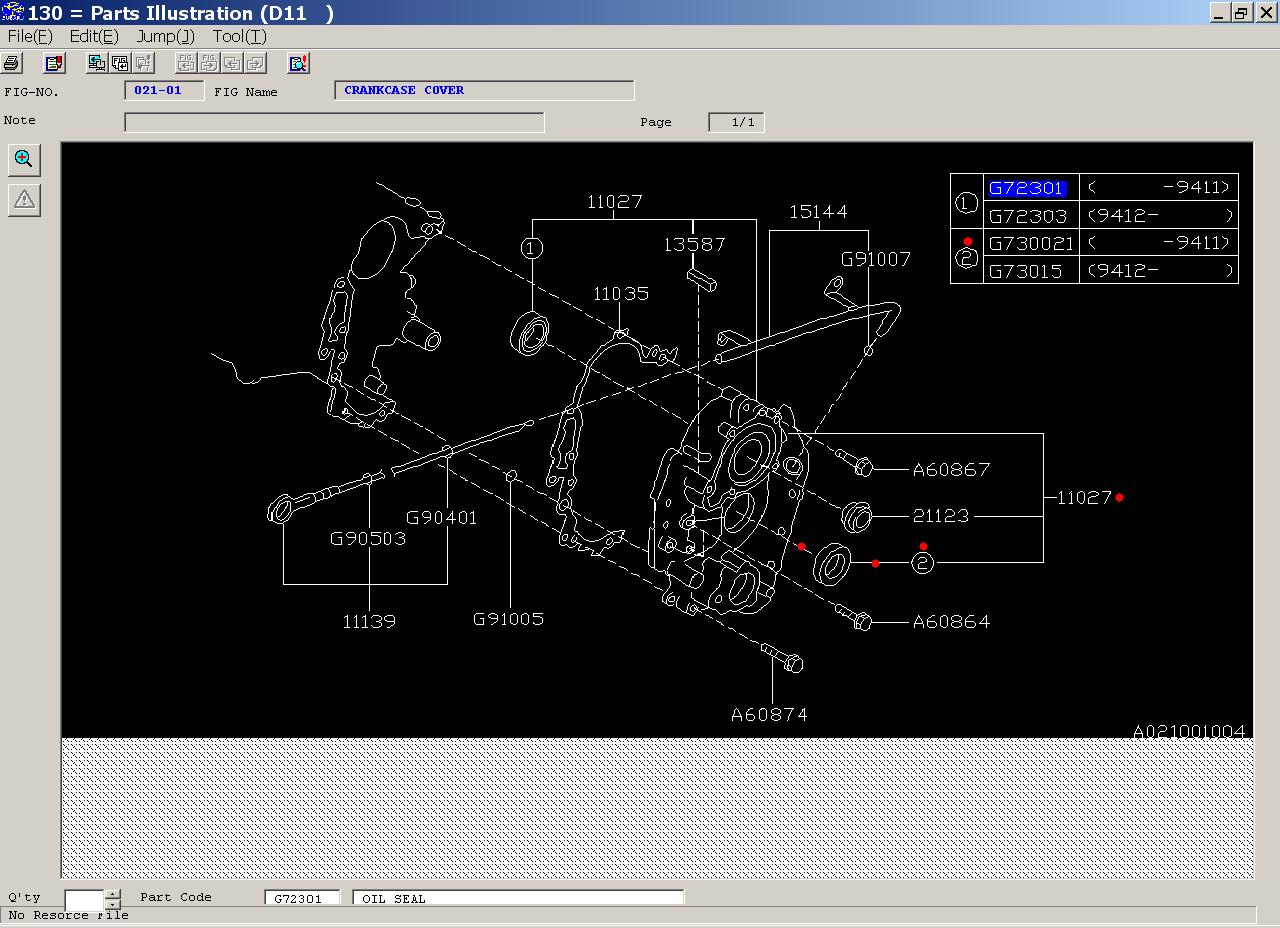Decrease quantity with Q'ty down arrow
Screen dimensions: 1280x928
[x=113, y=904]
